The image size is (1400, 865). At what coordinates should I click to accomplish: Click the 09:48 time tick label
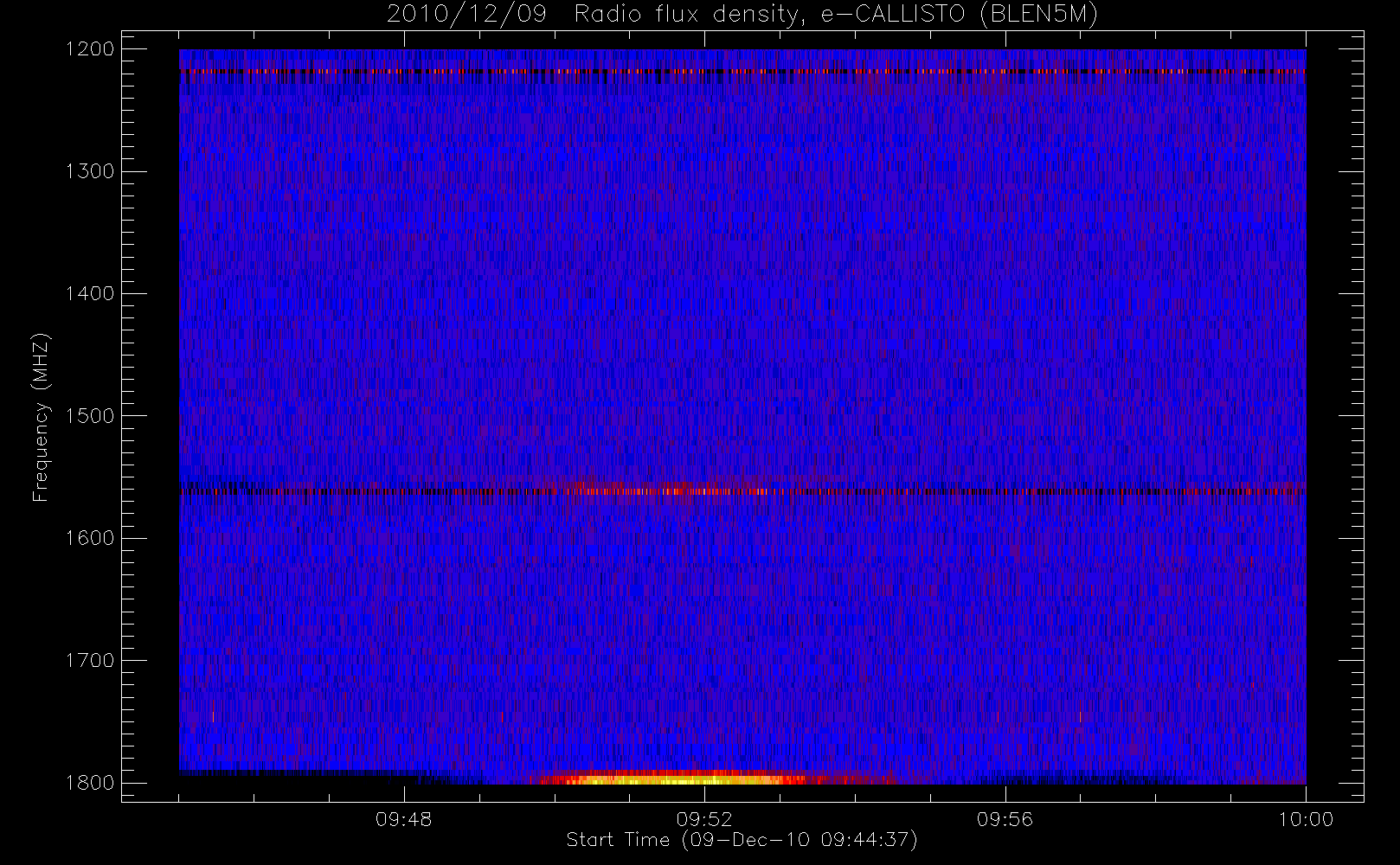(403, 819)
